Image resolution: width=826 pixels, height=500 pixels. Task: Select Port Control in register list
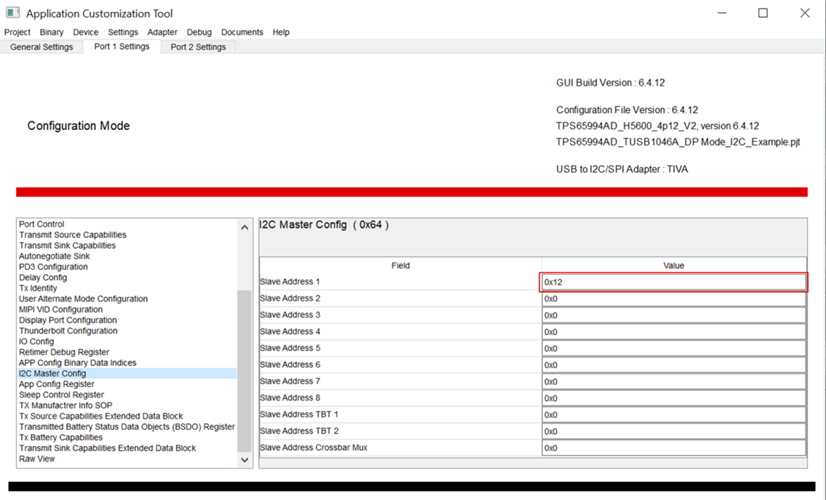(x=42, y=224)
